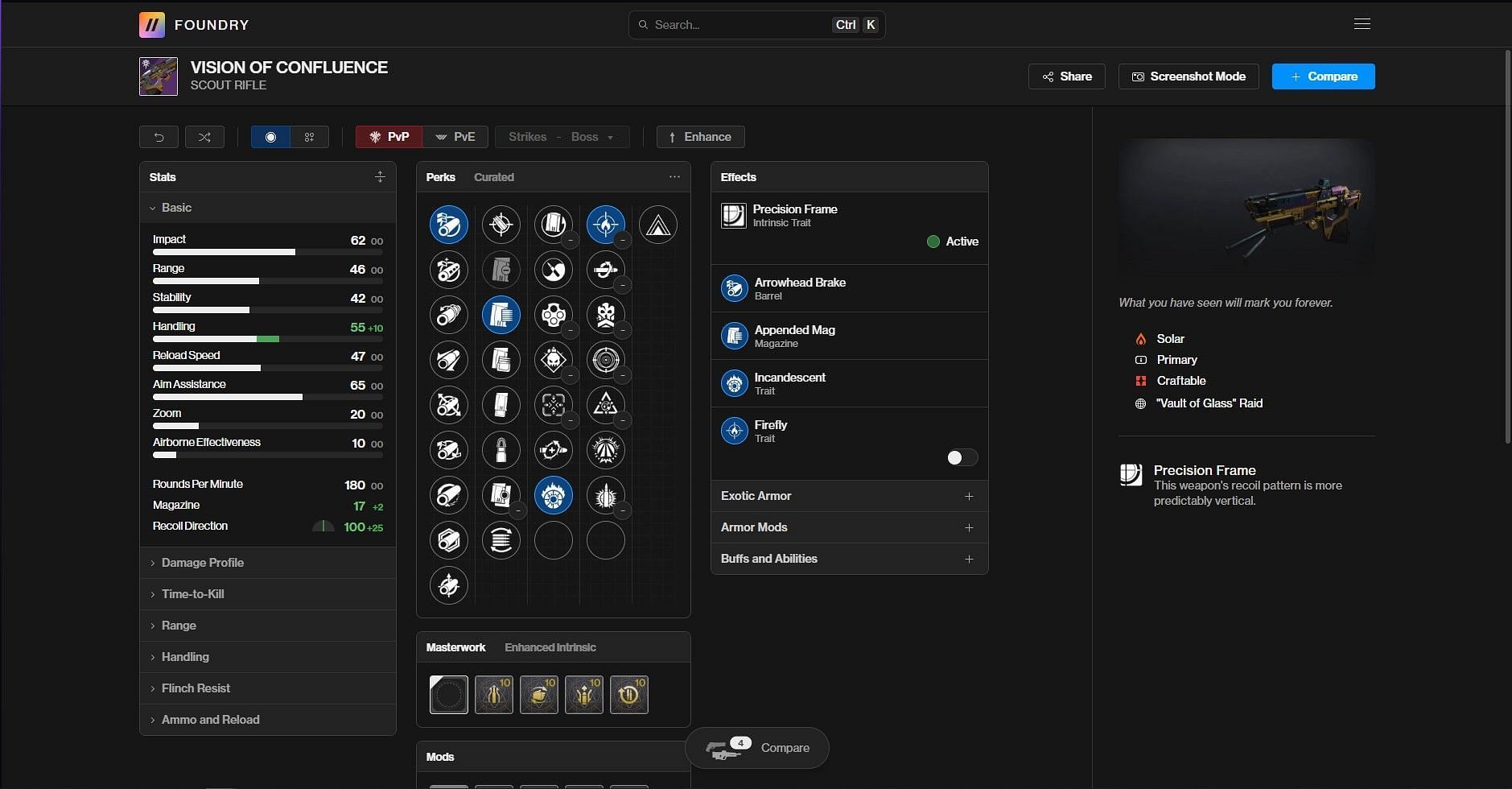The image size is (1512, 789).
Task: Select the Arrowhead Brake barrel perk icon
Action: [x=449, y=225]
